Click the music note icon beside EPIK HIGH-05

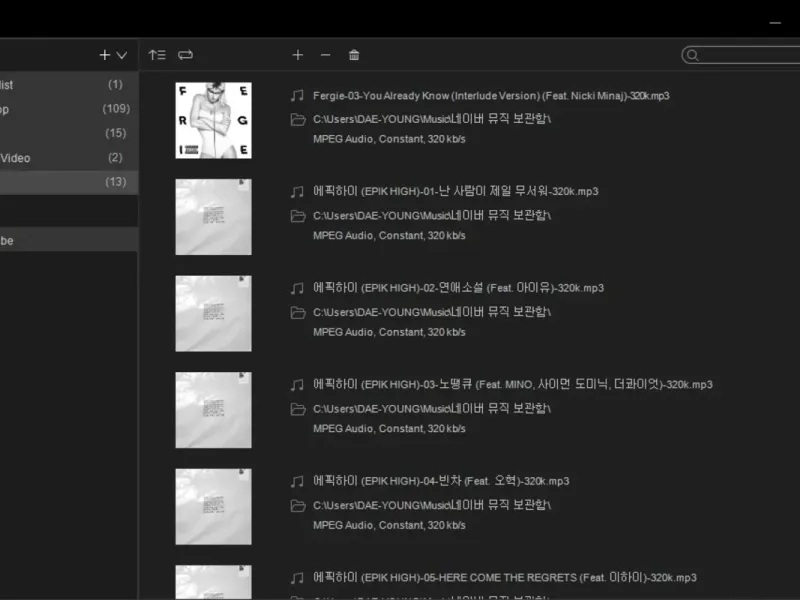click(297, 578)
